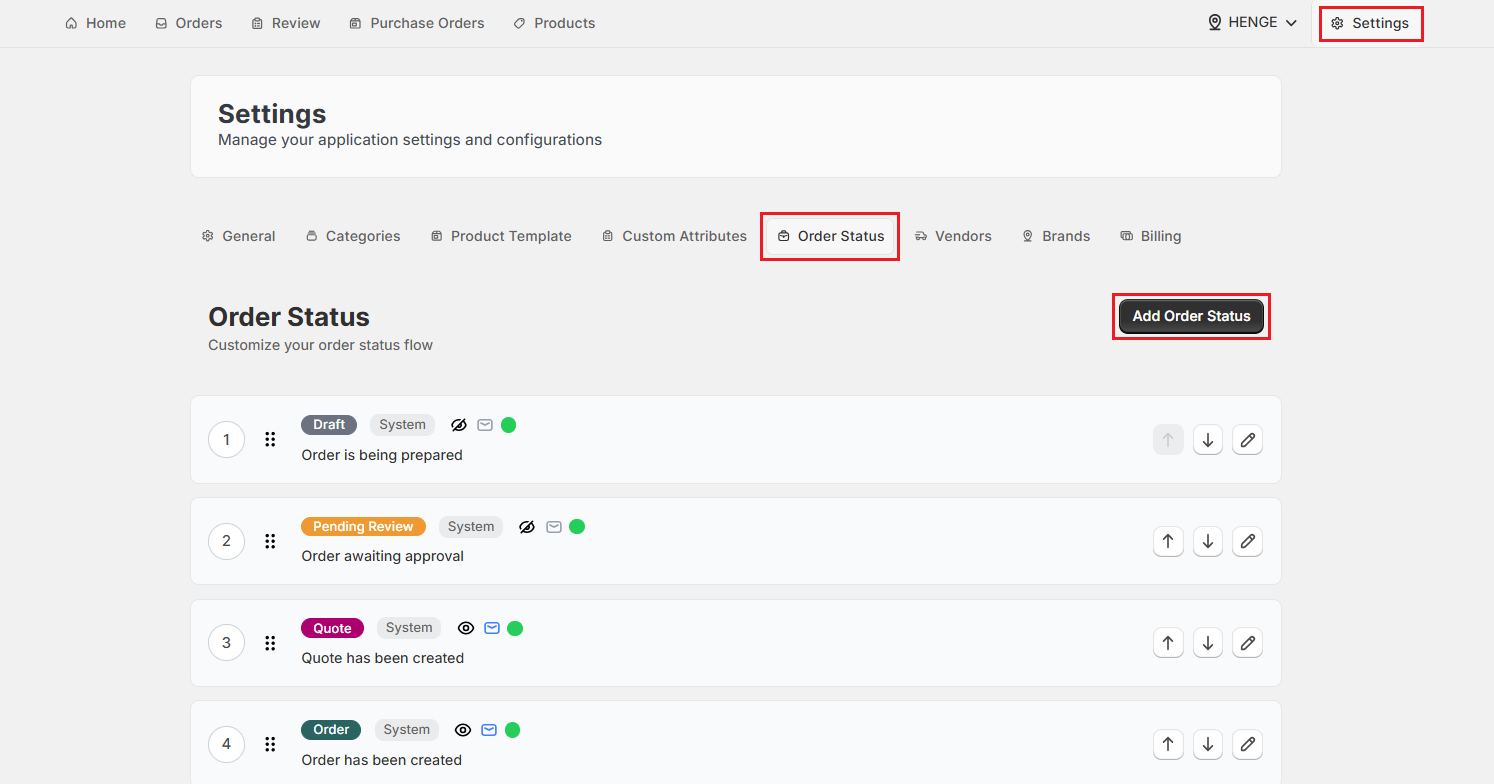Move Pending Review status down
Image resolution: width=1494 pixels, height=784 pixels.
(1208, 541)
